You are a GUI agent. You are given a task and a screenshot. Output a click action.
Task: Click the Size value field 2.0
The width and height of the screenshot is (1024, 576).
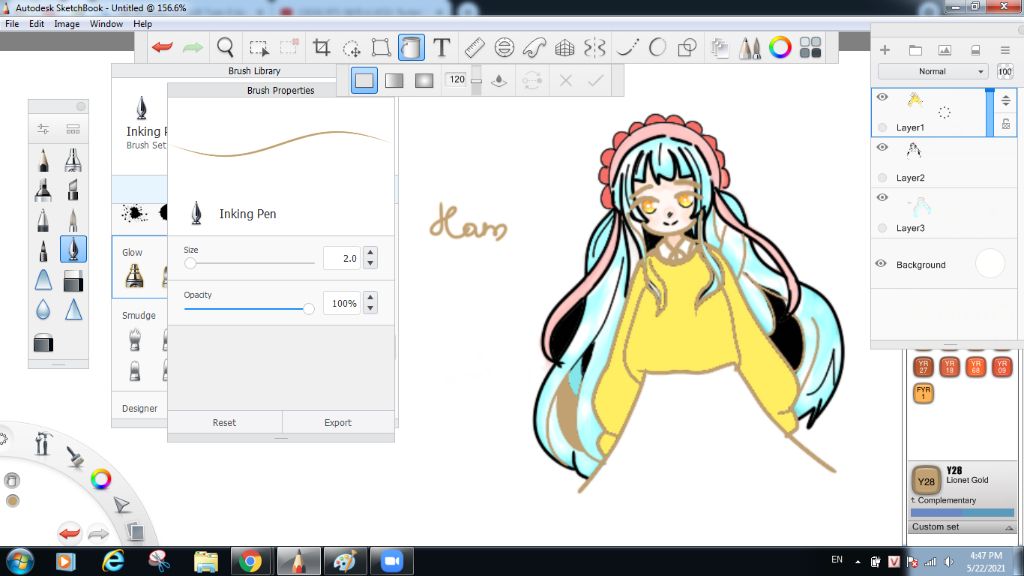(342, 258)
